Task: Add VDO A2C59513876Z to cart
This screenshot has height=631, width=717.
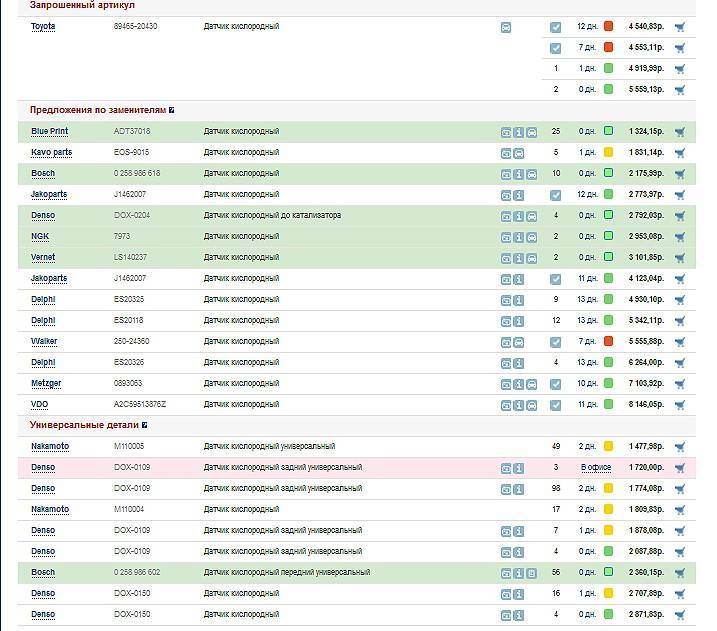Action: click(680, 405)
